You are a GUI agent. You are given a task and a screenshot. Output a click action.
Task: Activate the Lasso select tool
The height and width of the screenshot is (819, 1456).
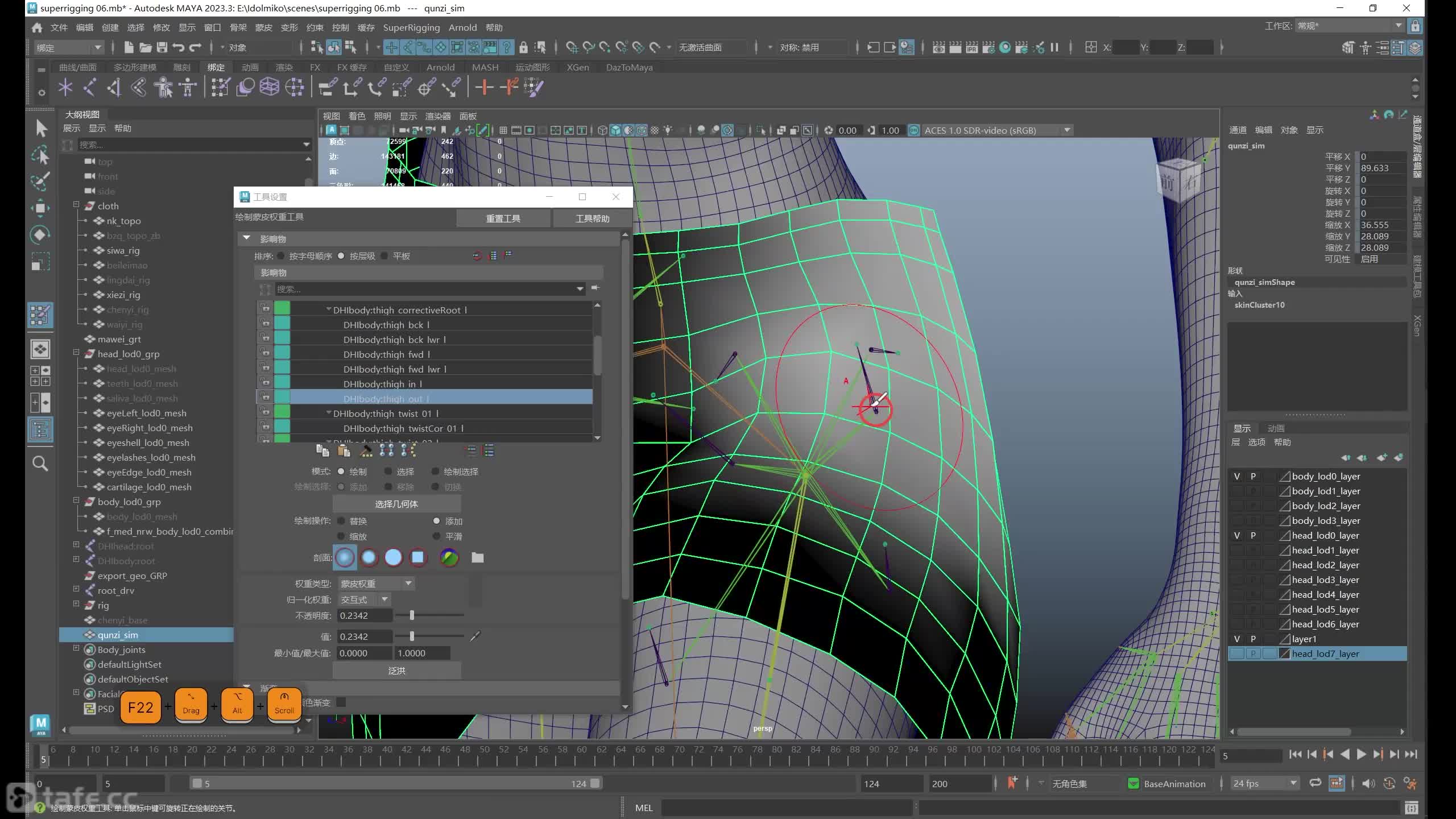pyautogui.click(x=40, y=155)
